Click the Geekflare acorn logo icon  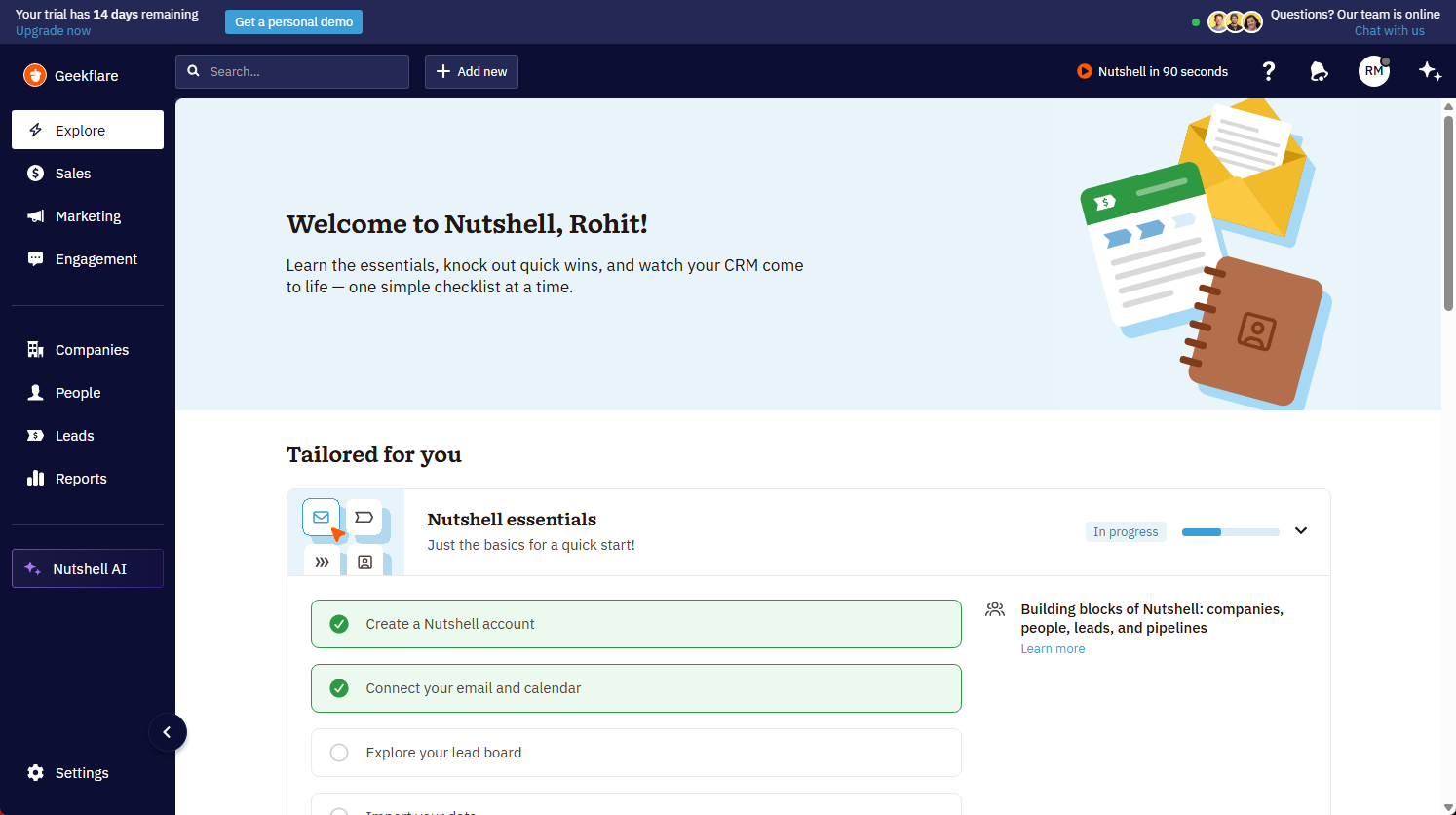pos(35,75)
